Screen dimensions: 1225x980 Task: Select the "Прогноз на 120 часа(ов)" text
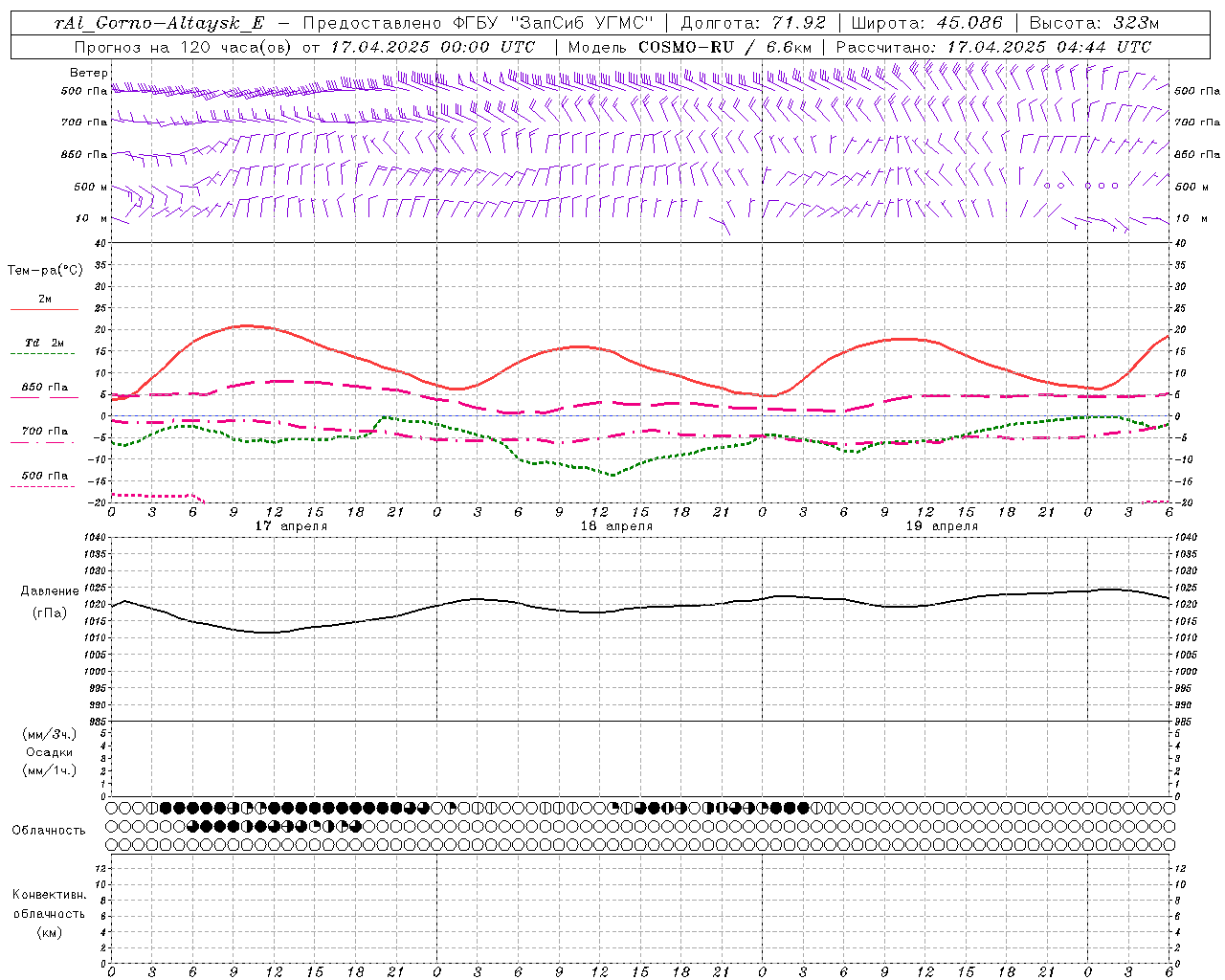point(184,47)
